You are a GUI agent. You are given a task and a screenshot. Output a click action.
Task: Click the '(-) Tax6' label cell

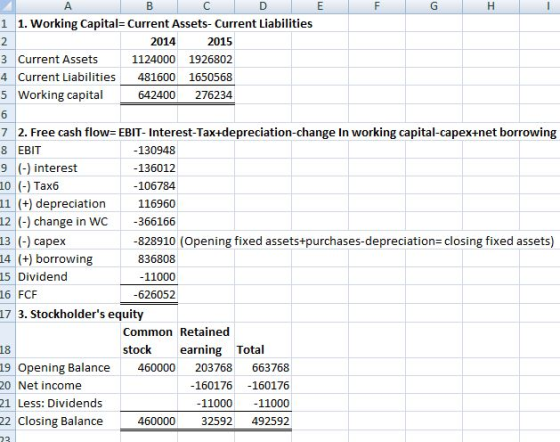pyautogui.click(x=68, y=186)
